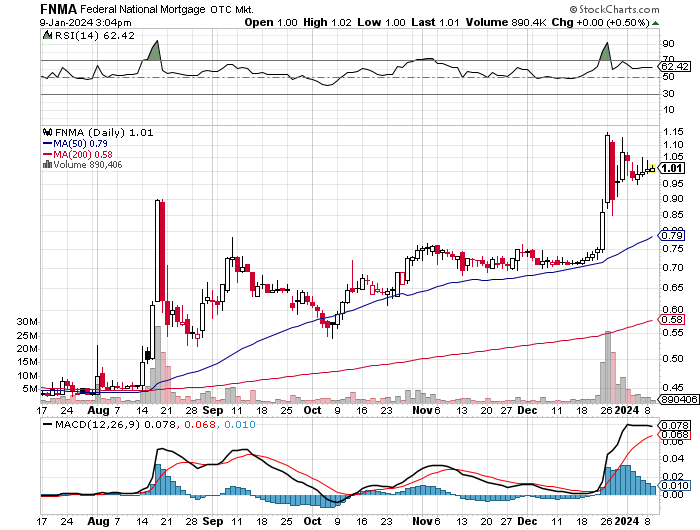Click "Sep" on the price chart date axis
The width and height of the screenshot is (700, 530).
click(213, 410)
